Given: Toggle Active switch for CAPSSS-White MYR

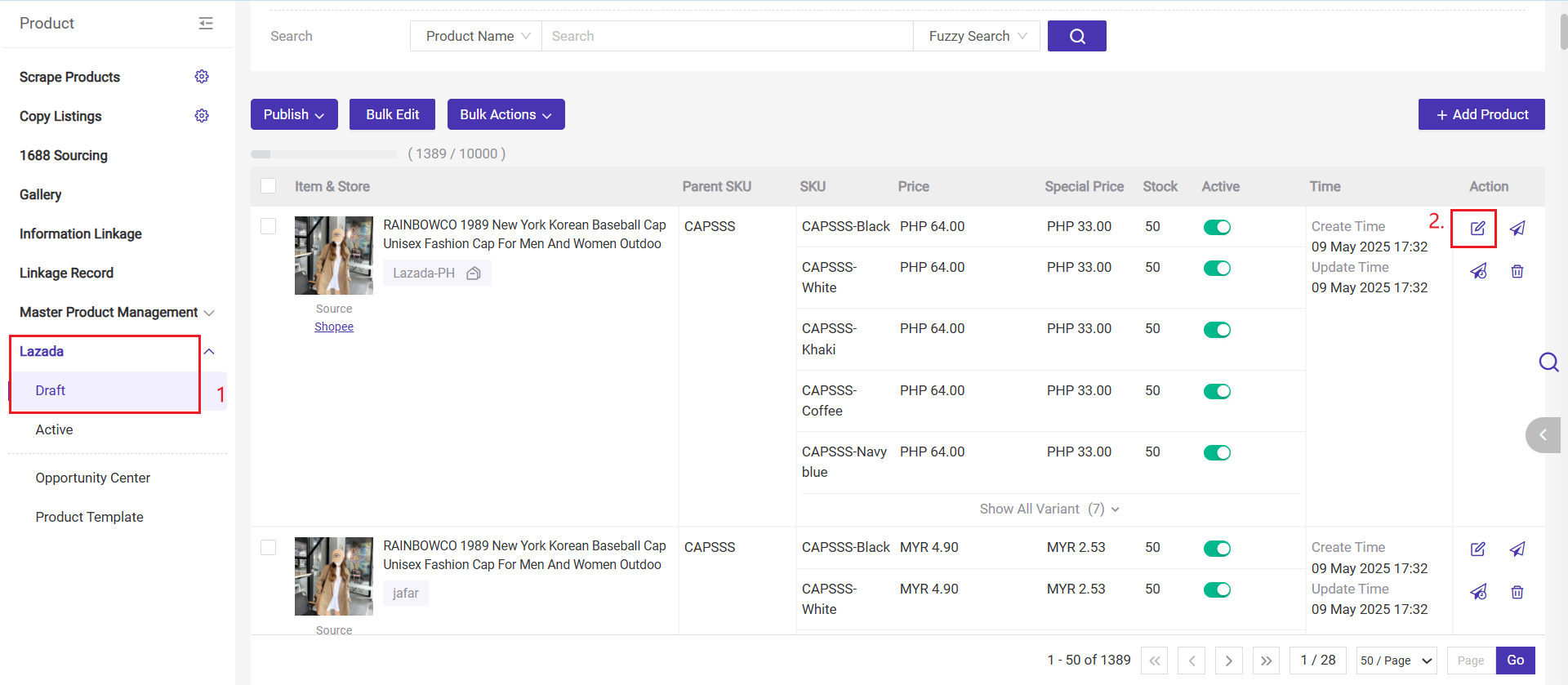Looking at the screenshot, I should [x=1217, y=589].
